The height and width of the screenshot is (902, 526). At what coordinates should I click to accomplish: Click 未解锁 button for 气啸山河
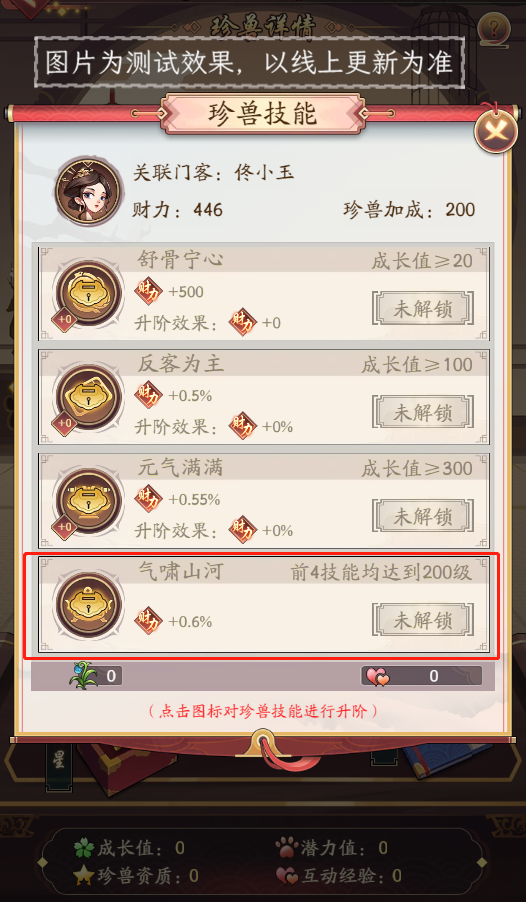[423, 620]
